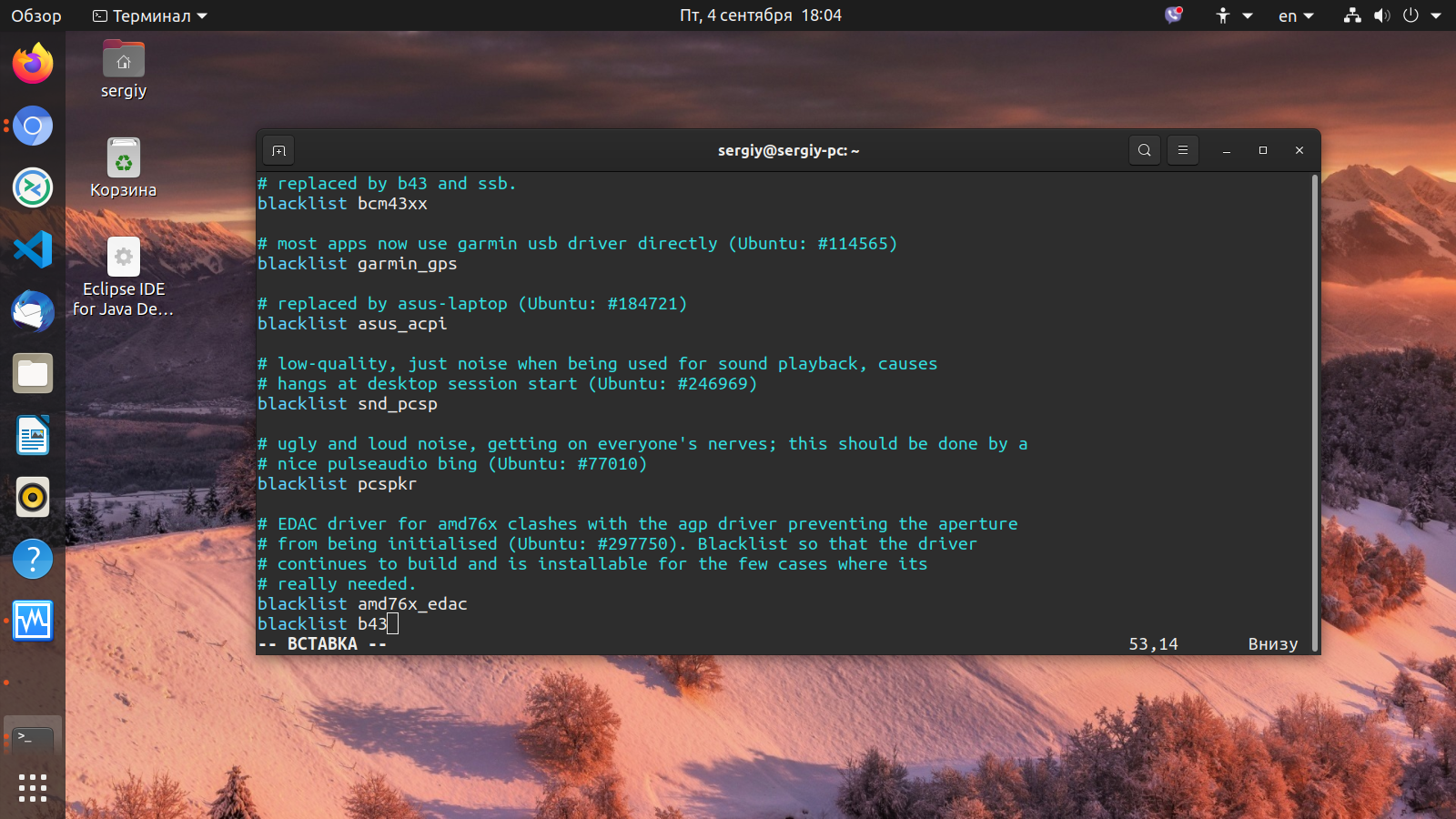This screenshot has height=819, width=1456.
Task: Click the line 'blacklist bcm43xx'
Action: (x=342, y=204)
